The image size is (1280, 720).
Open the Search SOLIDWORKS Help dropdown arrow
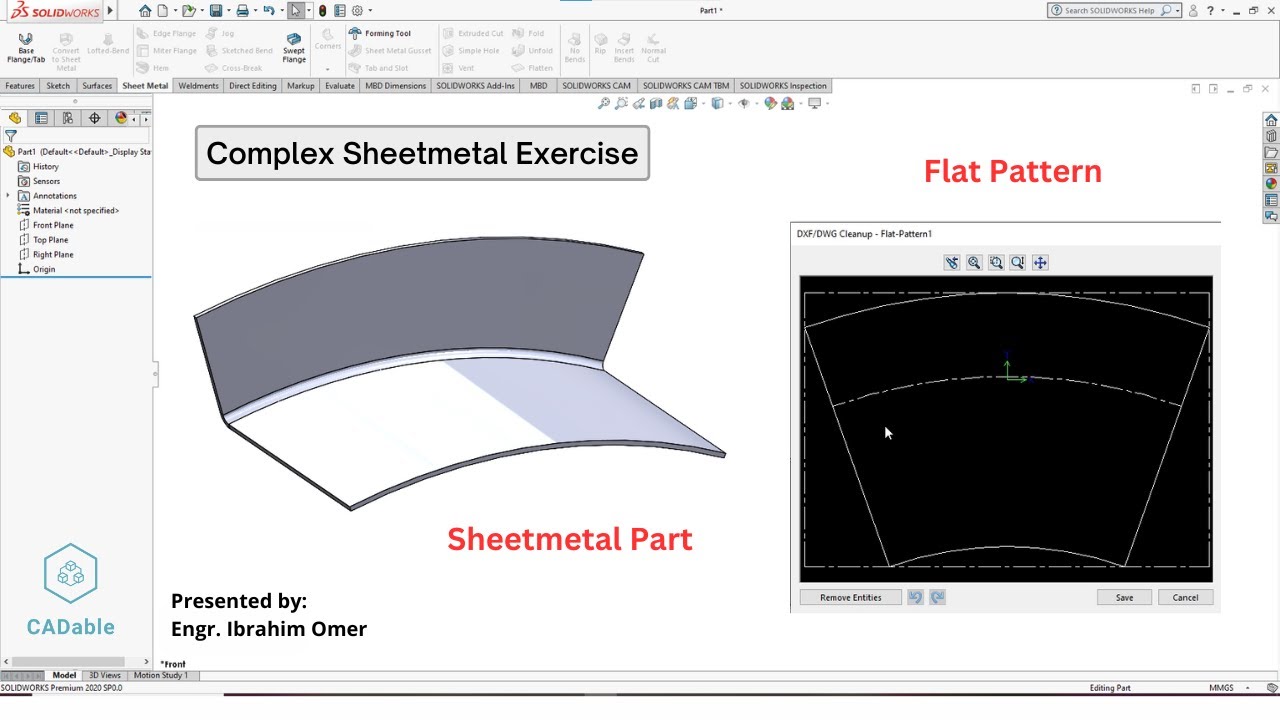pos(1177,10)
